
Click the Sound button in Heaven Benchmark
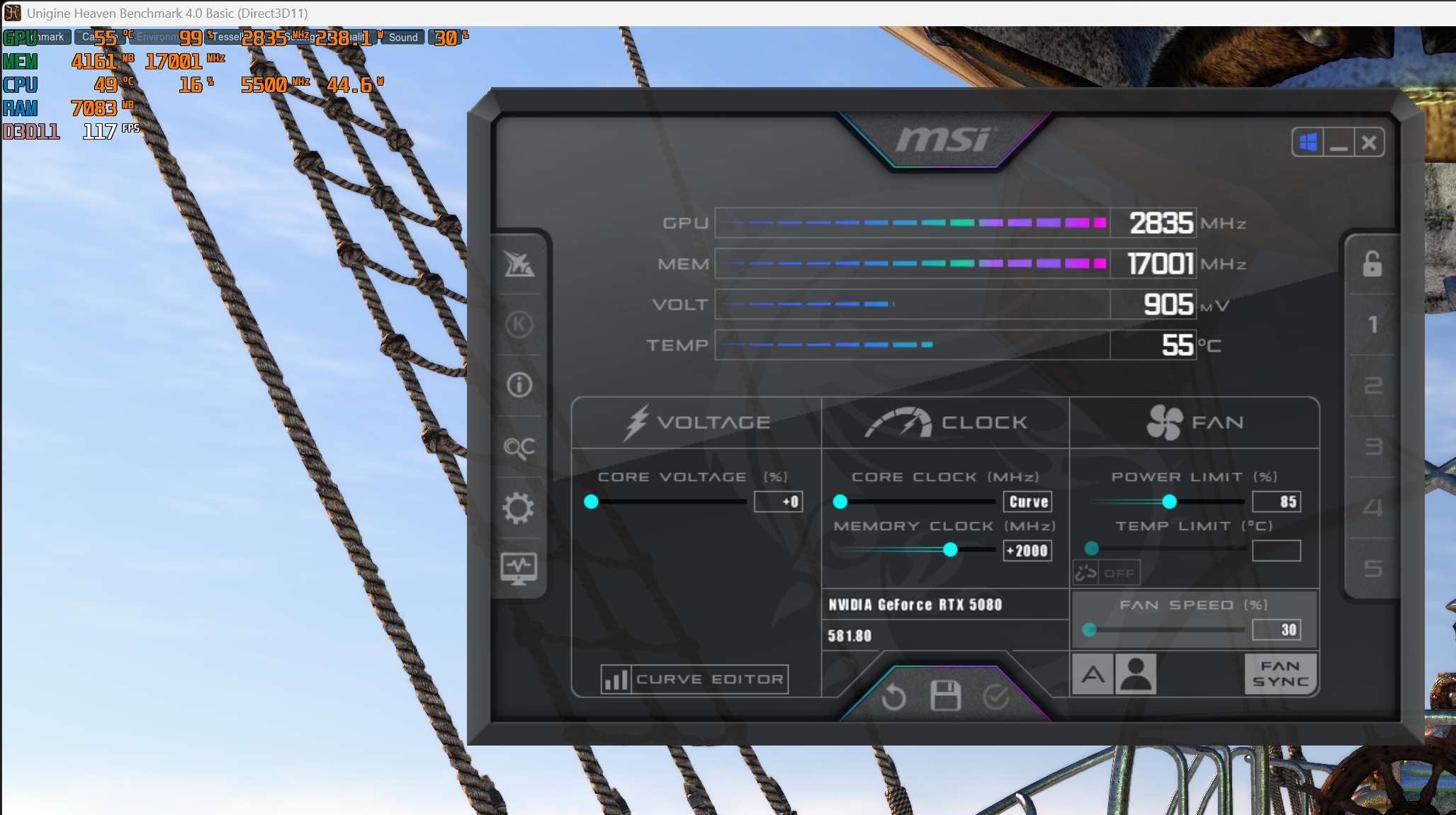pyautogui.click(x=403, y=38)
